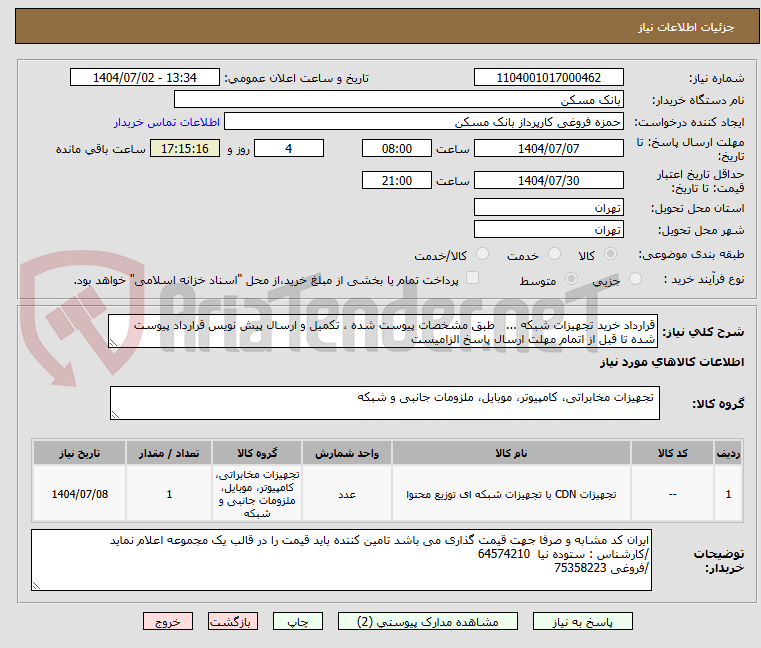Click the deadline time field 08:00
Image resolution: width=761 pixels, height=648 pixels.
(x=397, y=149)
